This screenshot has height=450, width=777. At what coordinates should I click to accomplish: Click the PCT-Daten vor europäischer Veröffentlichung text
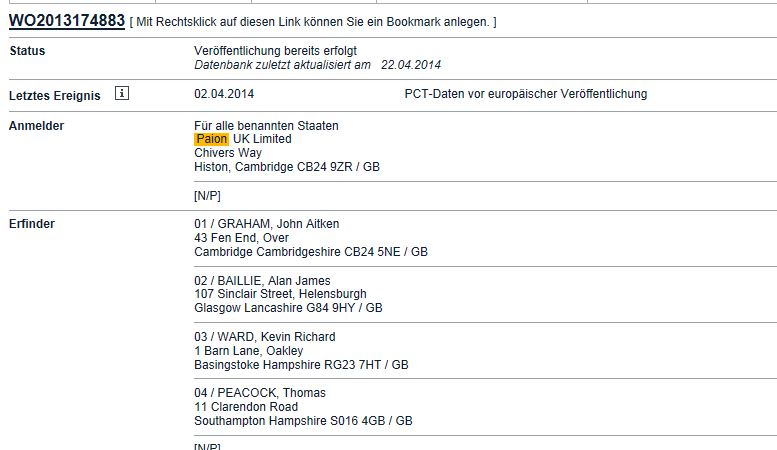[x=526, y=94]
